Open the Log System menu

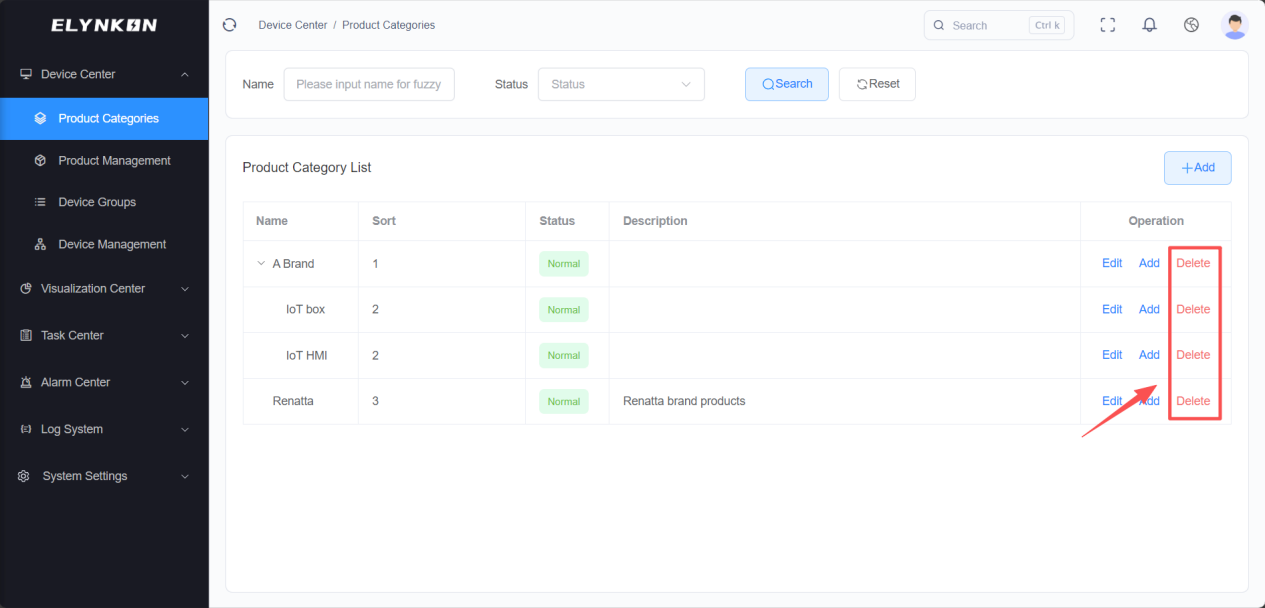(x=104, y=429)
